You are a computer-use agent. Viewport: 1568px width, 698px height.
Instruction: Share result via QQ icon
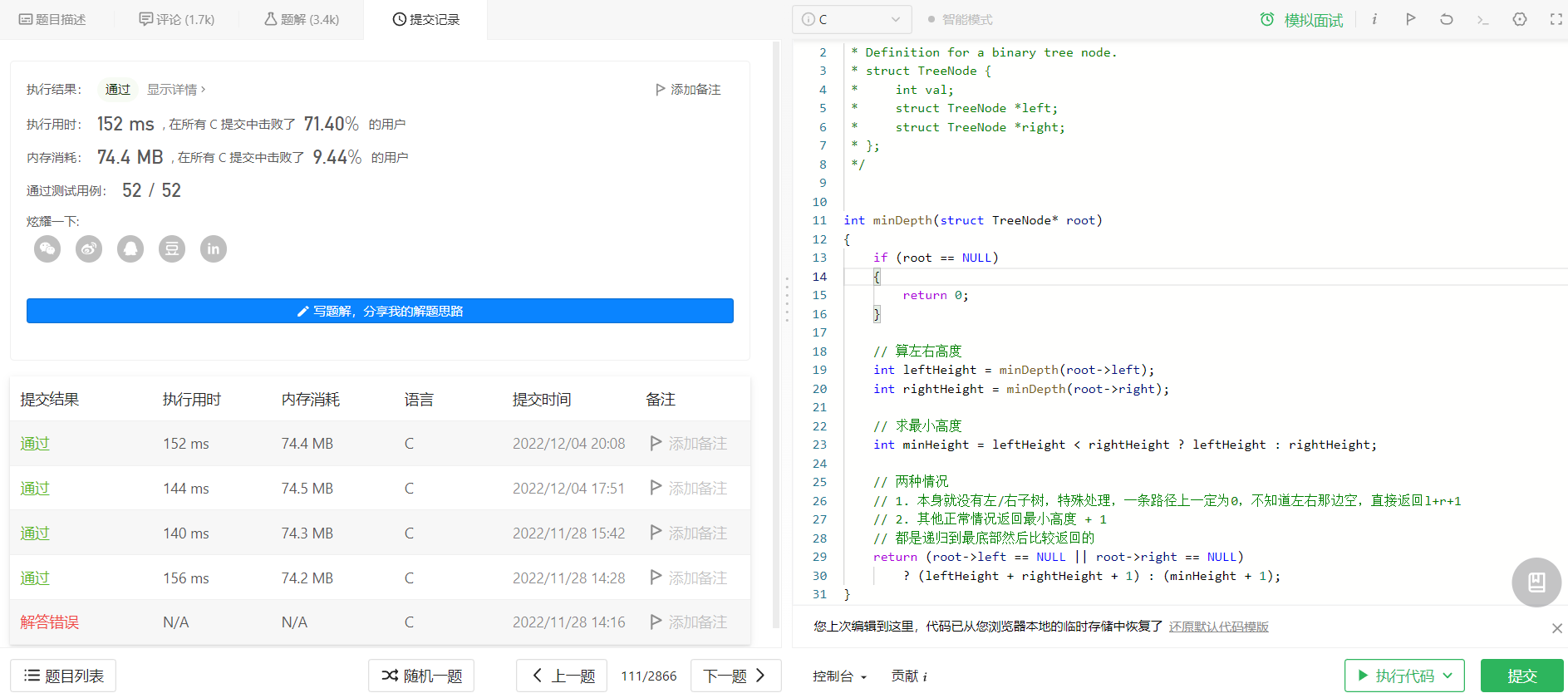coord(130,248)
